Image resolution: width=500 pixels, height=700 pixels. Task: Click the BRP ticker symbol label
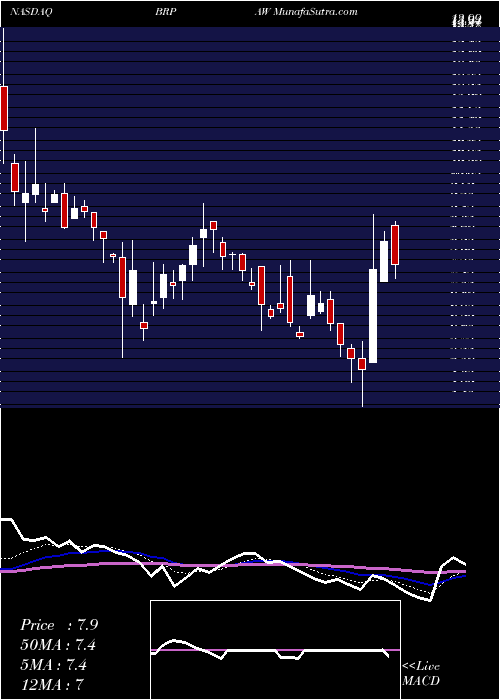pos(166,12)
